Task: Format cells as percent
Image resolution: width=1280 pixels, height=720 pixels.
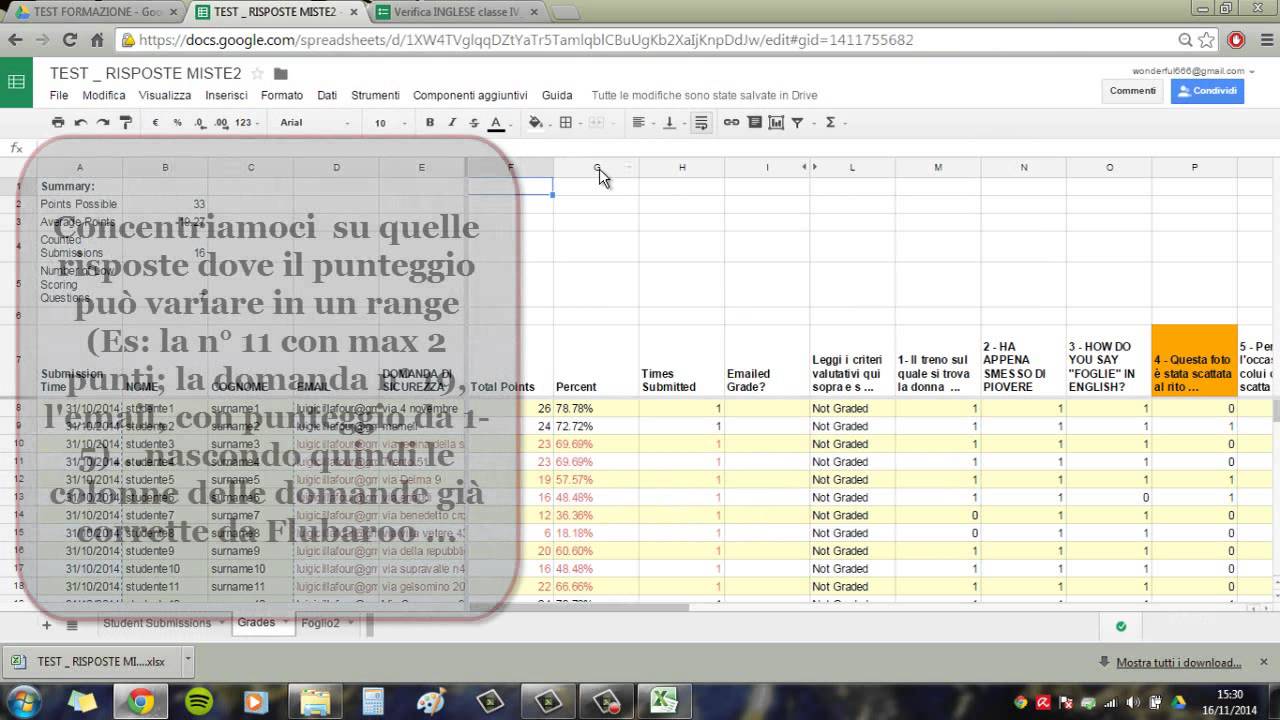Action: point(177,122)
